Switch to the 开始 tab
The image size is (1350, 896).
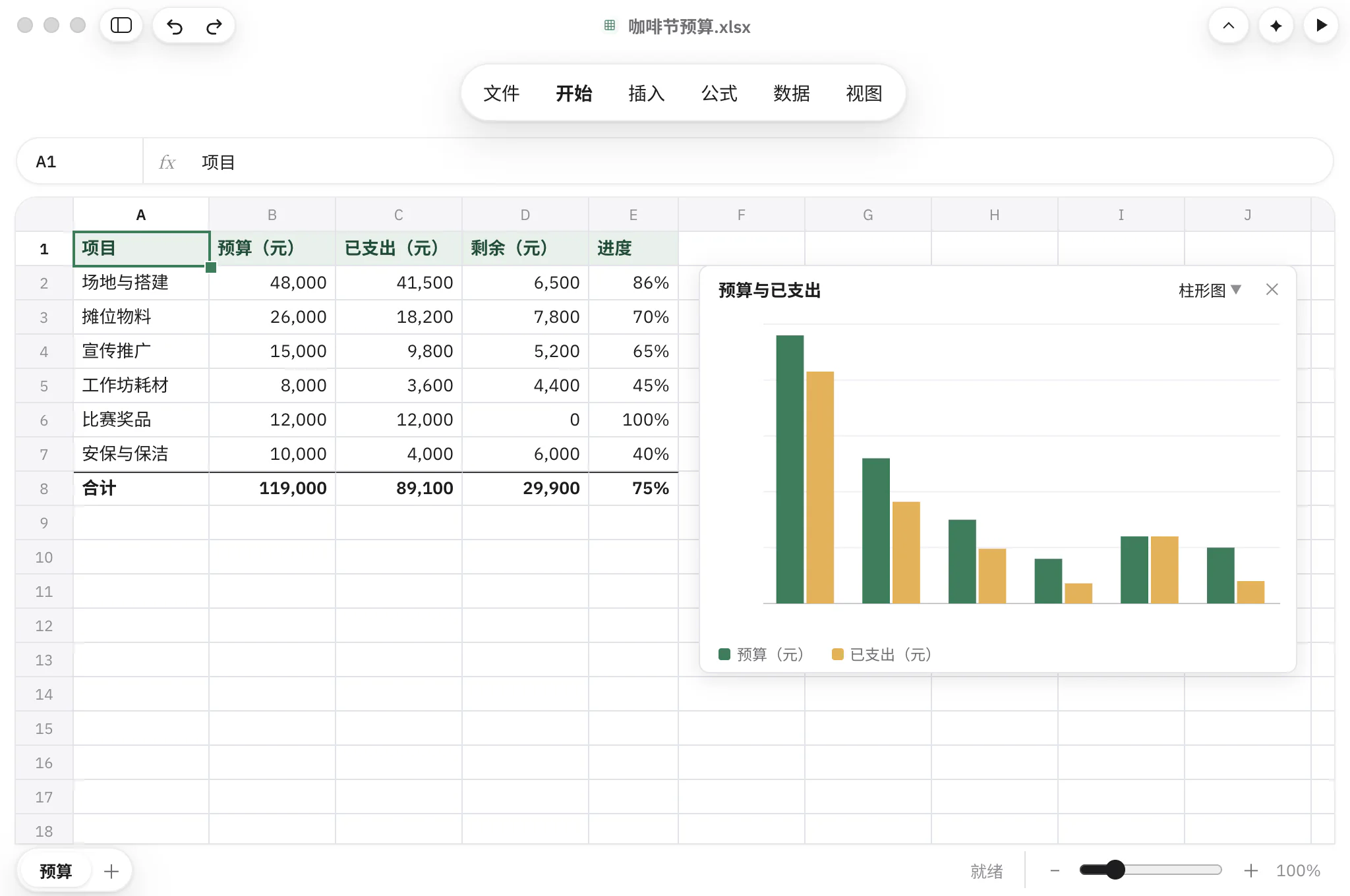(574, 94)
